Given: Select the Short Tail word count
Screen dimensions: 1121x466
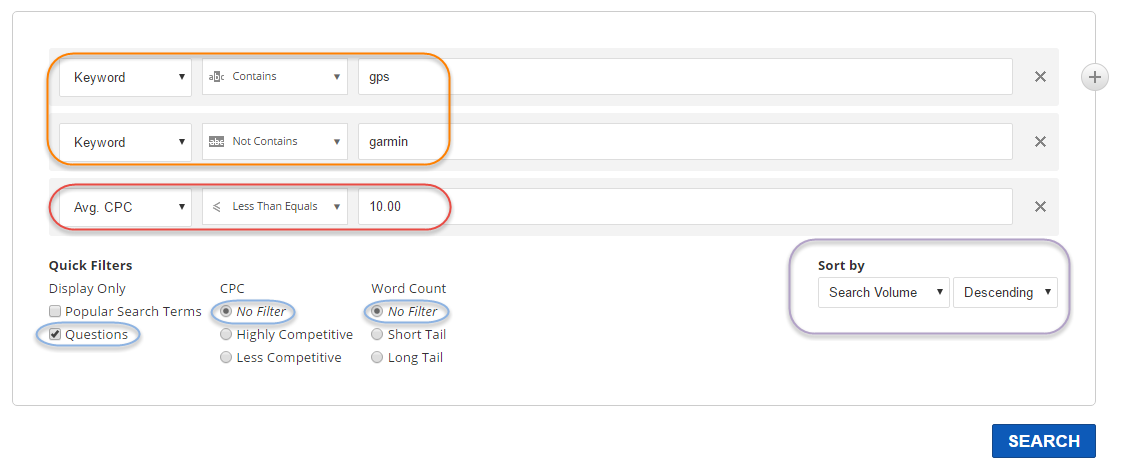Looking at the screenshot, I should (x=377, y=335).
